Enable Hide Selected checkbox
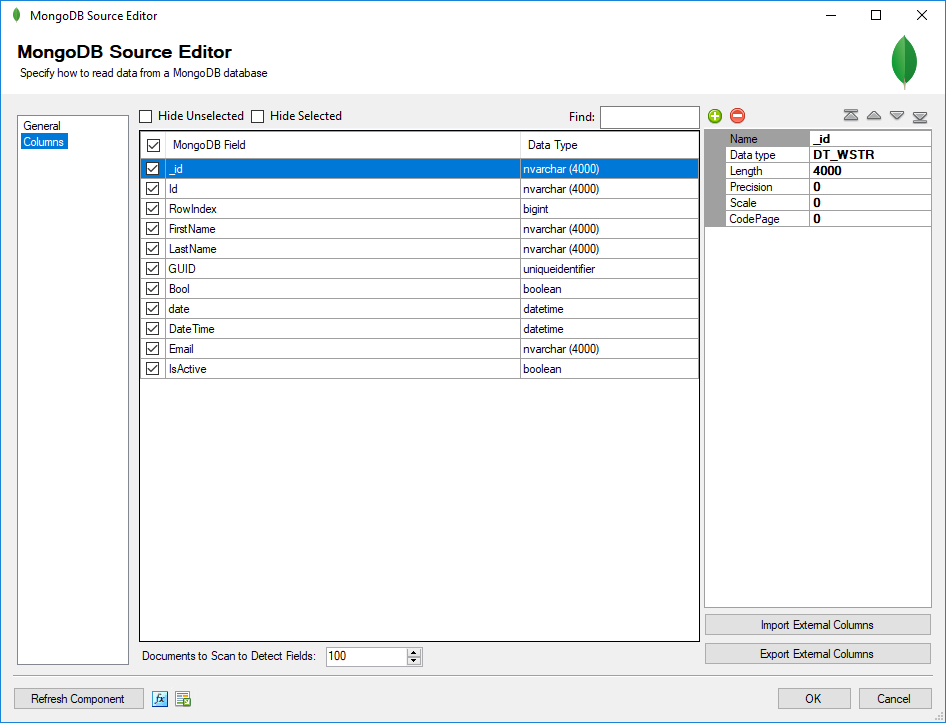This screenshot has height=723, width=946. (258, 116)
